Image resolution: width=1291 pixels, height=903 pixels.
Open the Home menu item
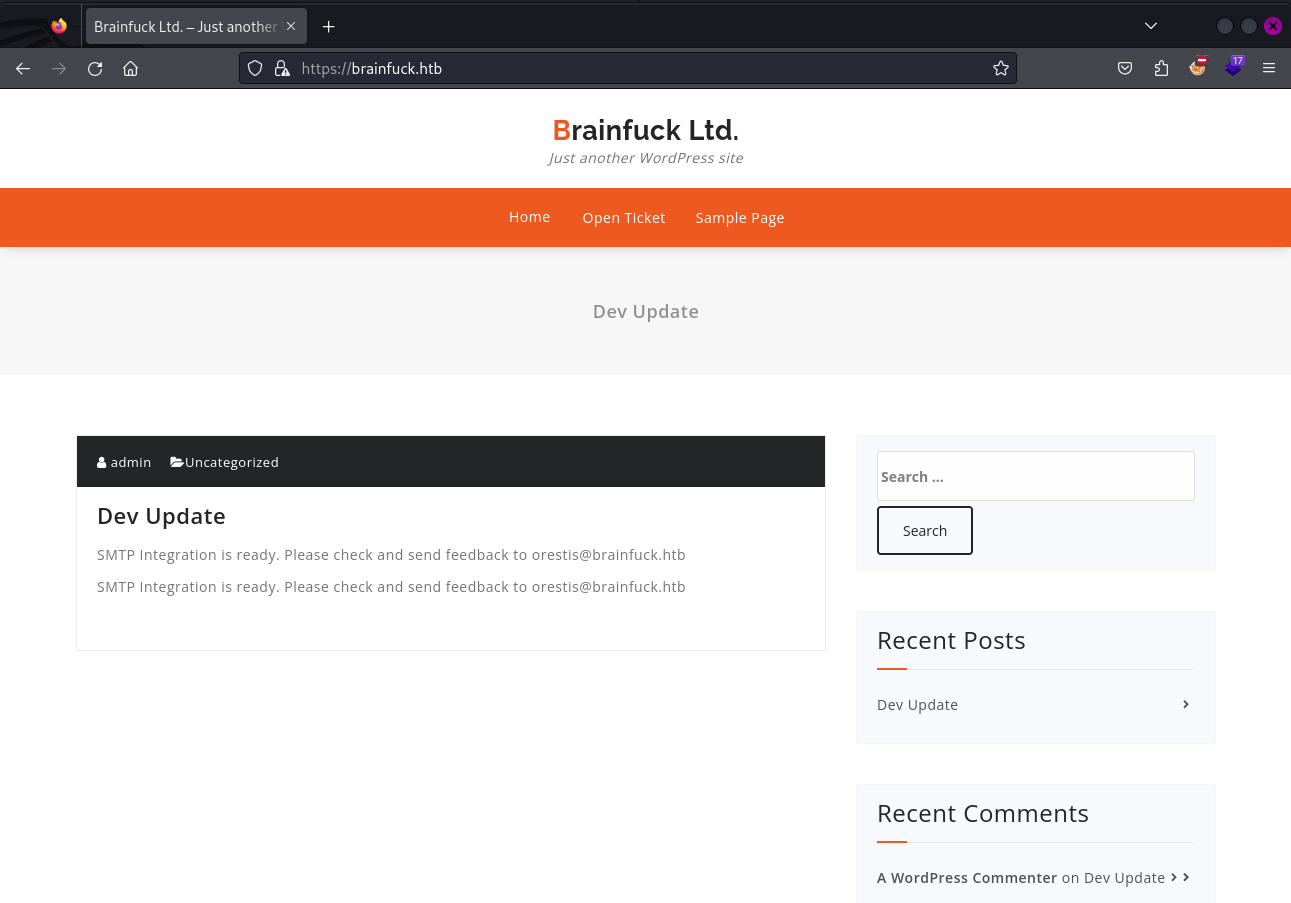(x=529, y=217)
